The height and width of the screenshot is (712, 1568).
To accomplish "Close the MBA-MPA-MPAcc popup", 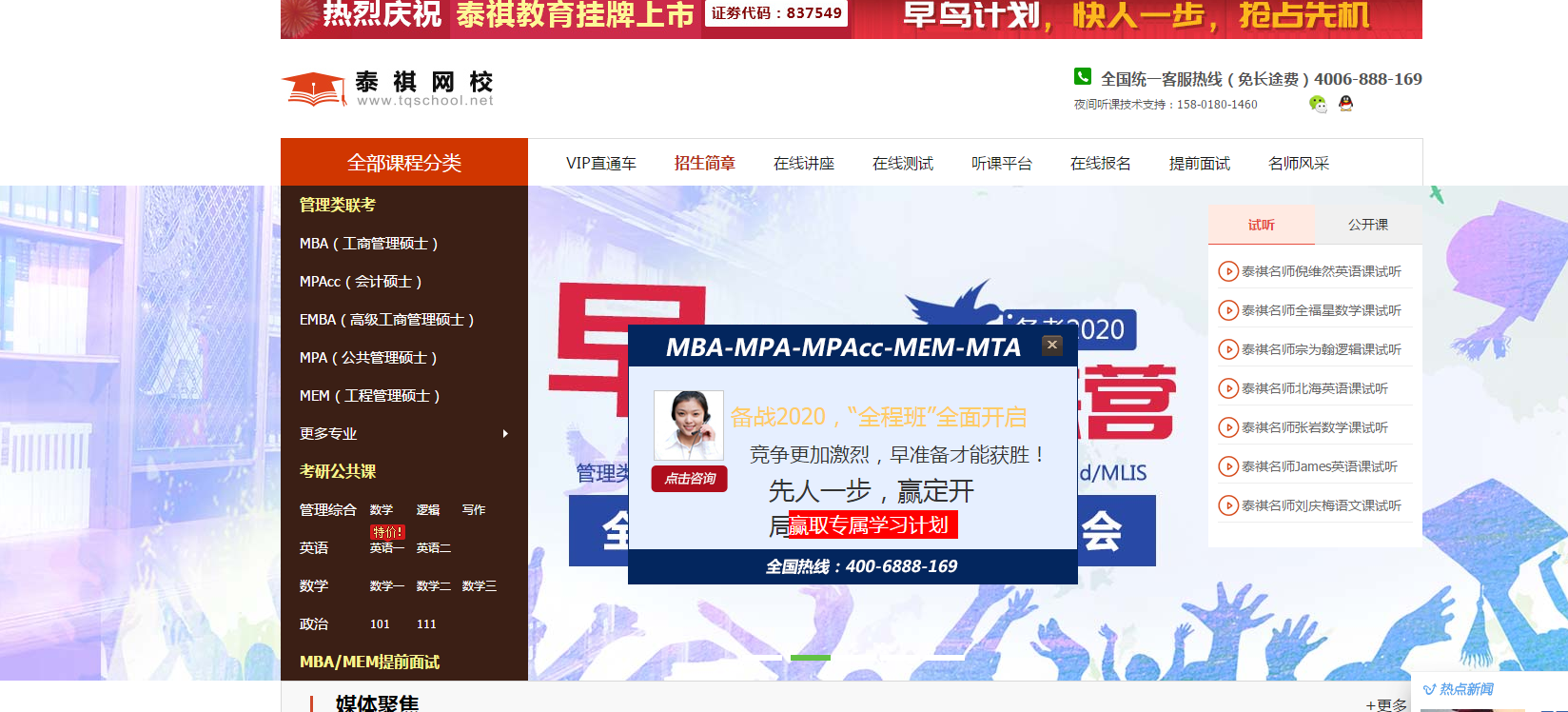I will (x=1051, y=345).
